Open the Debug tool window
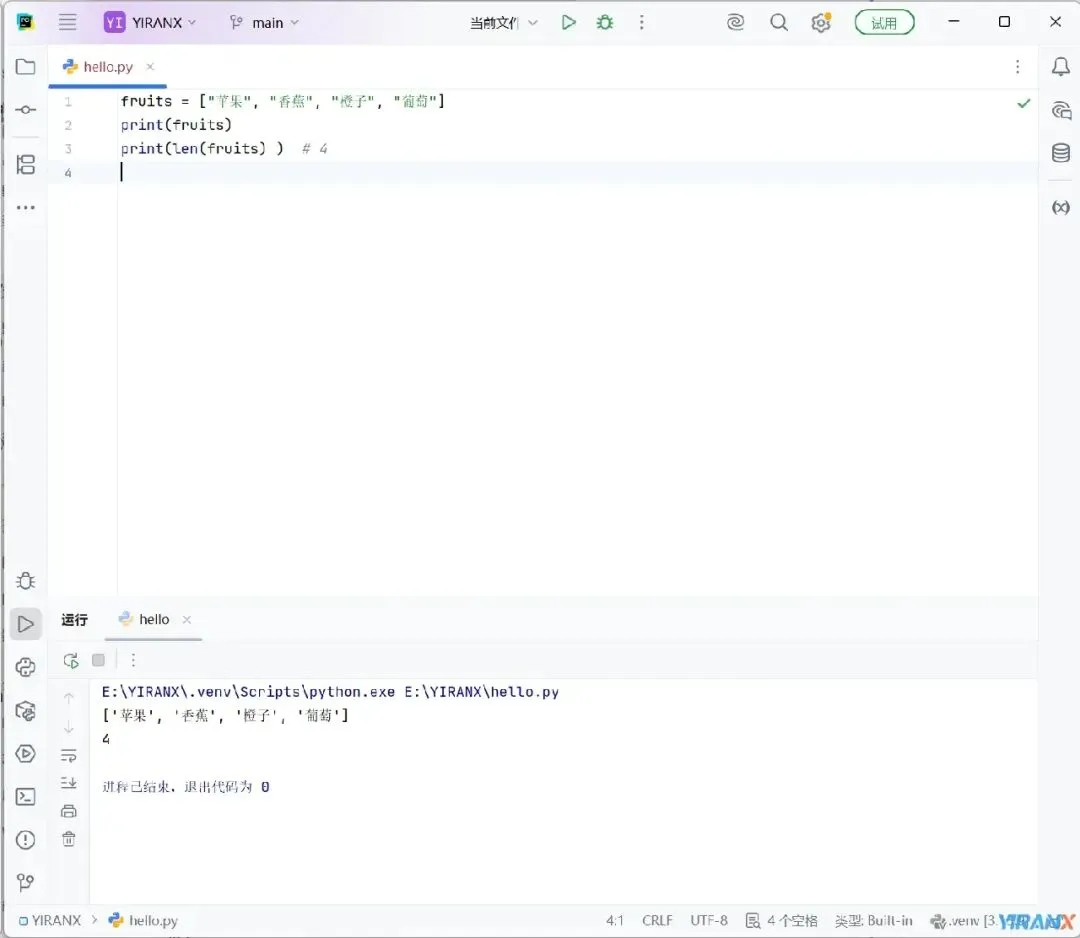1080x938 pixels. point(25,581)
